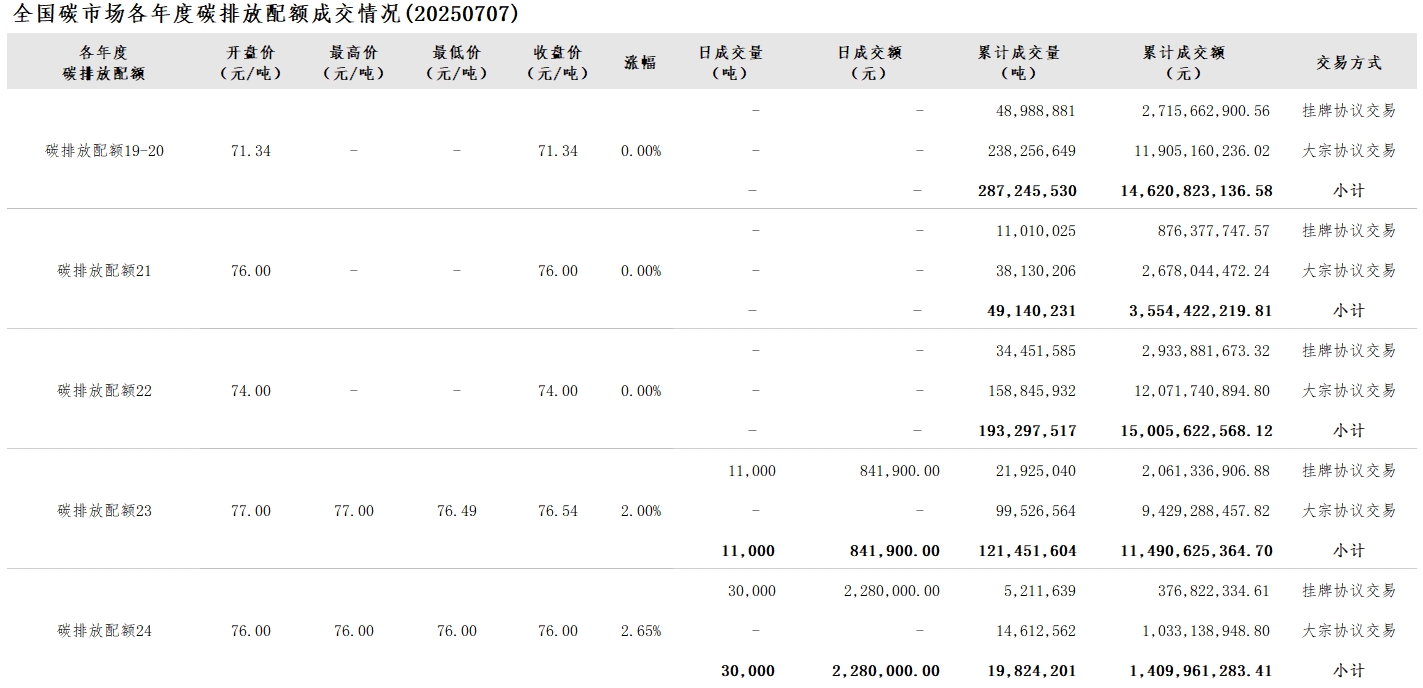The width and height of the screenshot is (1423, 688).
Task: Select the 开盘价 column header
Action: point(250,62)
